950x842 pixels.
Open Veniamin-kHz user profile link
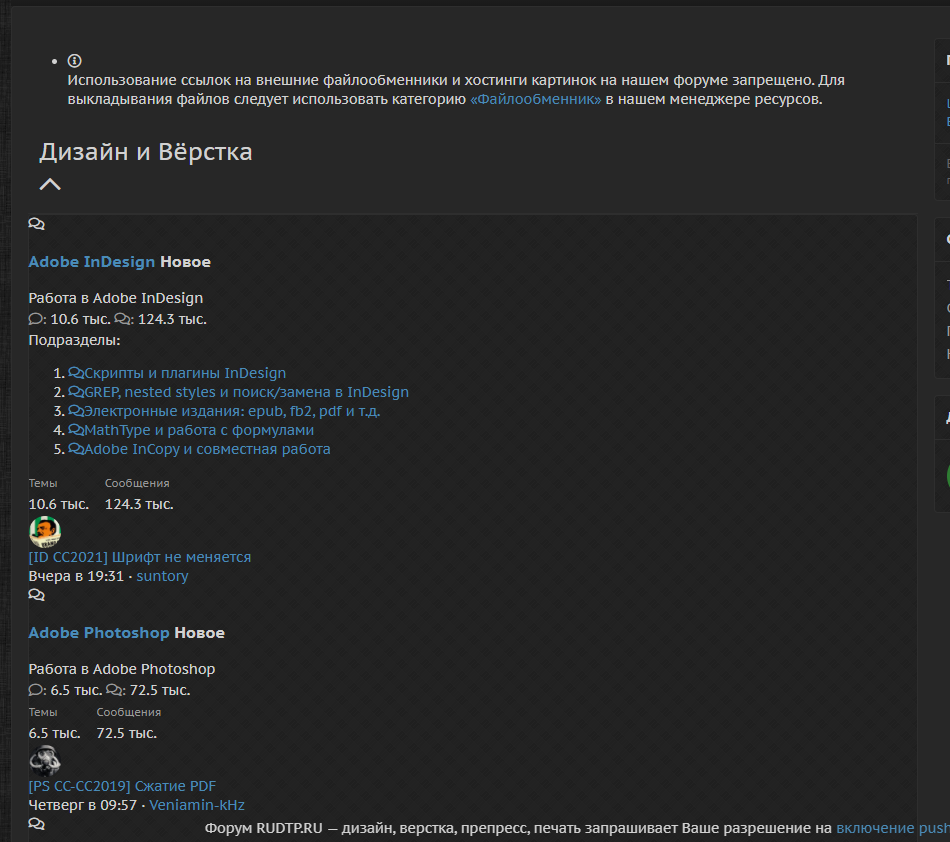click(x=197, y=805)
